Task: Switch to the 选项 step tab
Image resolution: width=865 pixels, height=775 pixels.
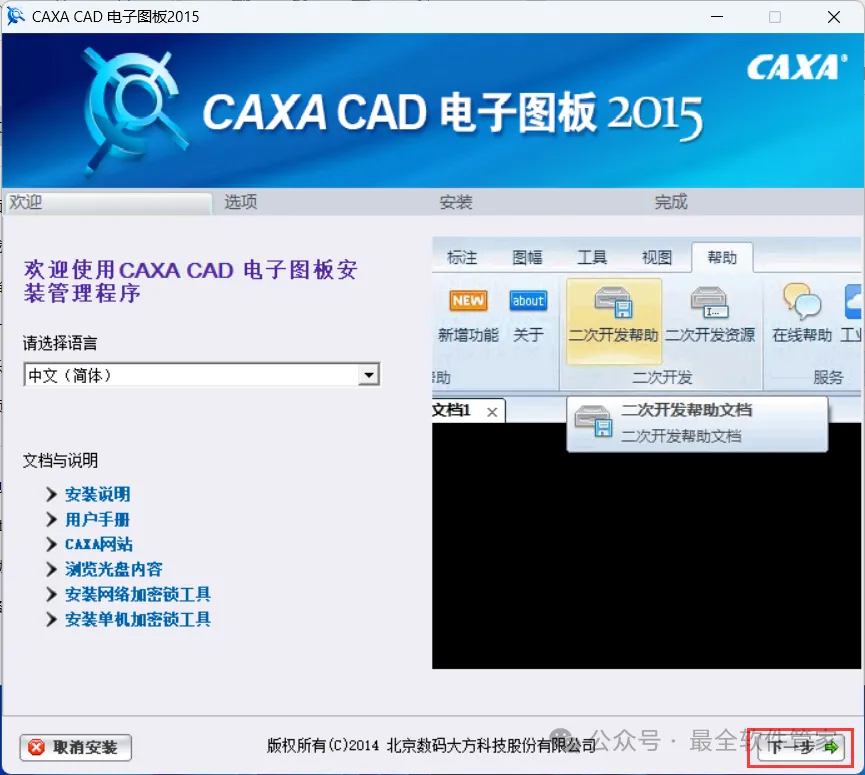Action: pos(241,202)
